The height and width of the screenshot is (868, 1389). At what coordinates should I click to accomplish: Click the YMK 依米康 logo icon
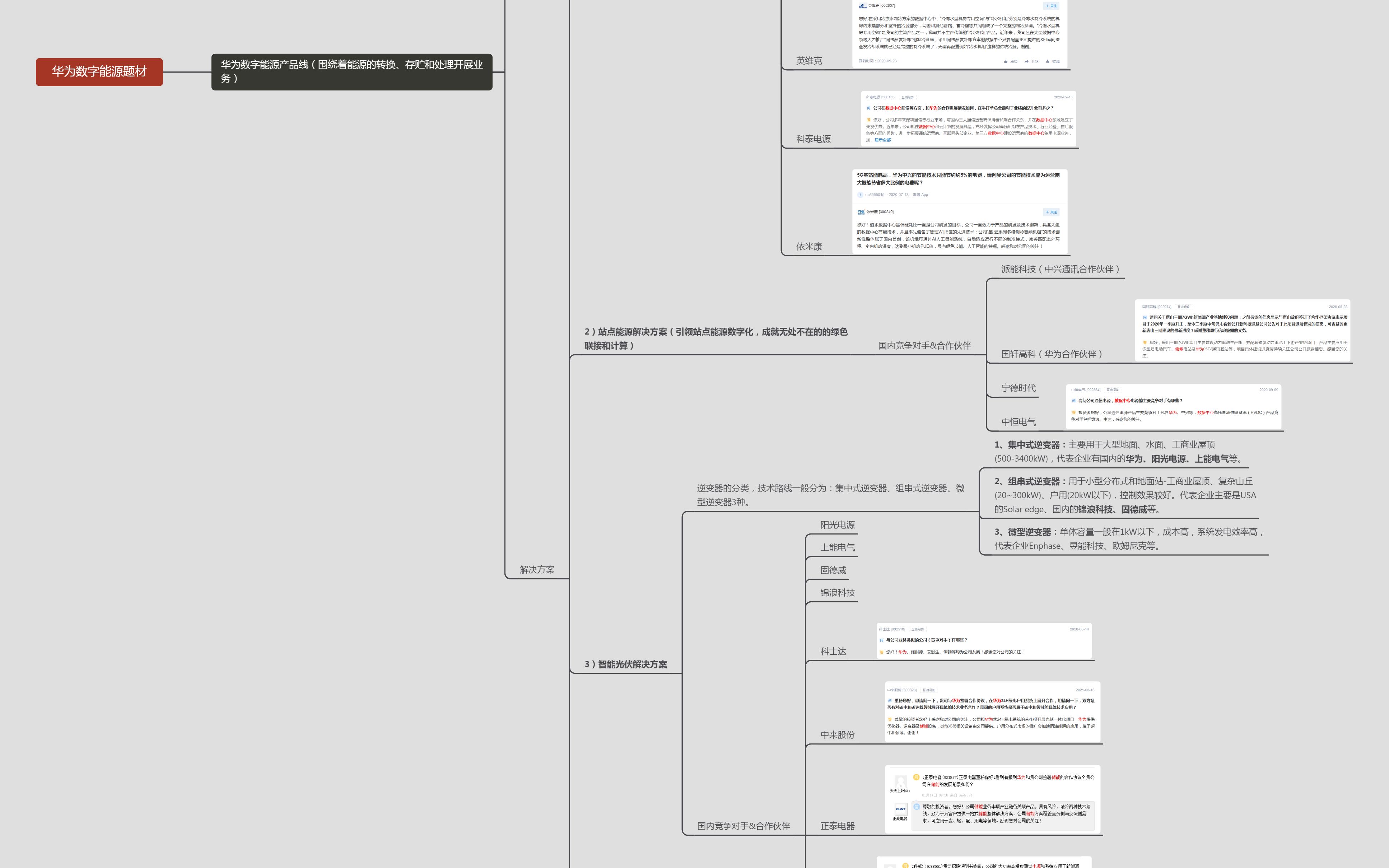tap(861, 212)
